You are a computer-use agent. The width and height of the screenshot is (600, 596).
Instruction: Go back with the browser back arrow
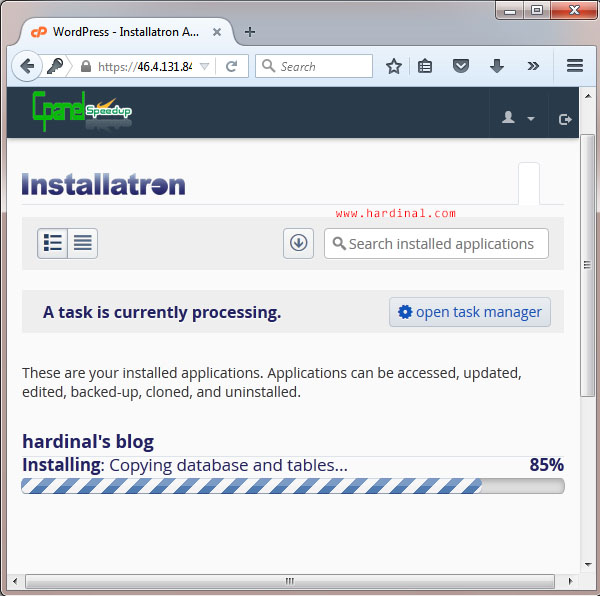click(x=27, y=66)
